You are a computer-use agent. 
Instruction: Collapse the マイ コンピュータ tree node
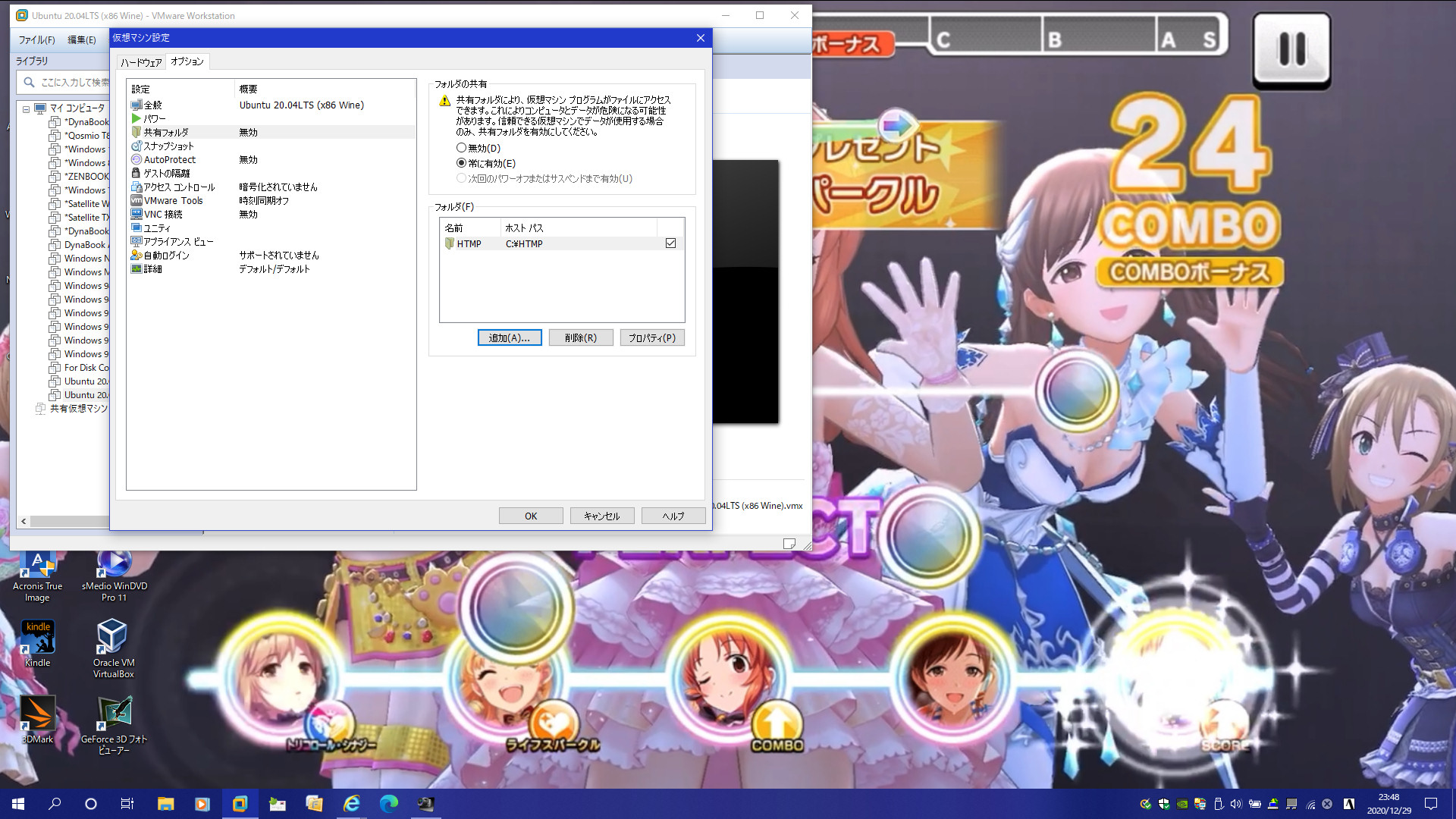(x=27, y=108)
